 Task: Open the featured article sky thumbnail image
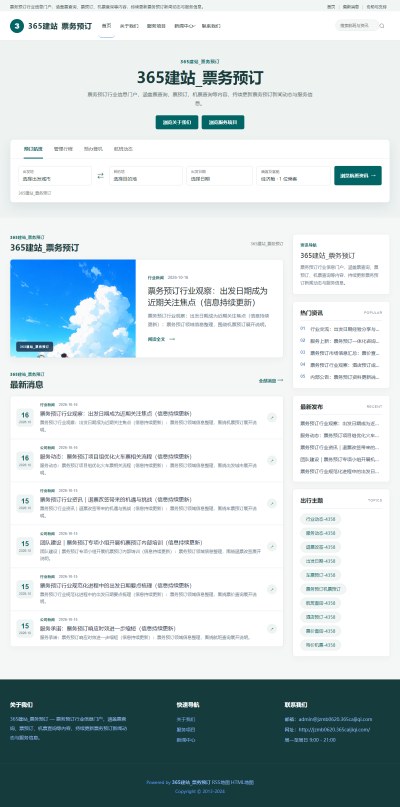73,308
